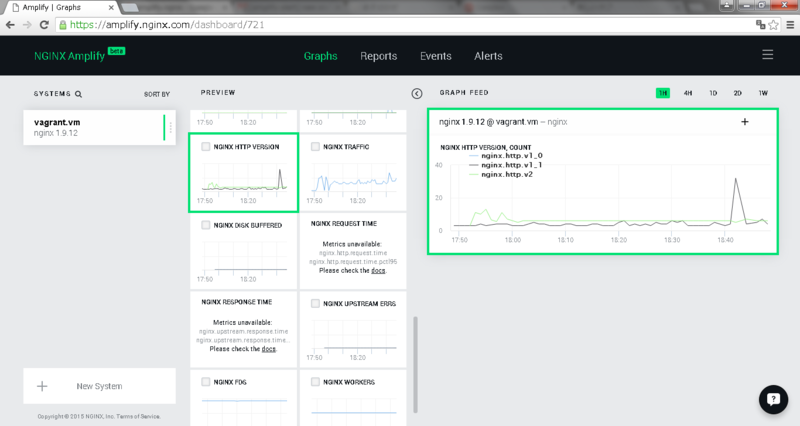The width and height of the screenshot is (800, 426).
Task: Click the New System button
Action: (x=99, y=386)
